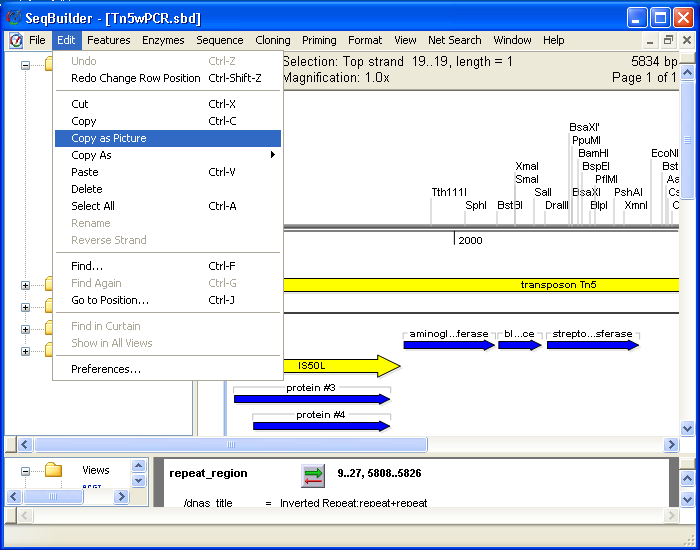
Task: Click the PpuMI enzyme site label
Action: (x=586, y=141)
